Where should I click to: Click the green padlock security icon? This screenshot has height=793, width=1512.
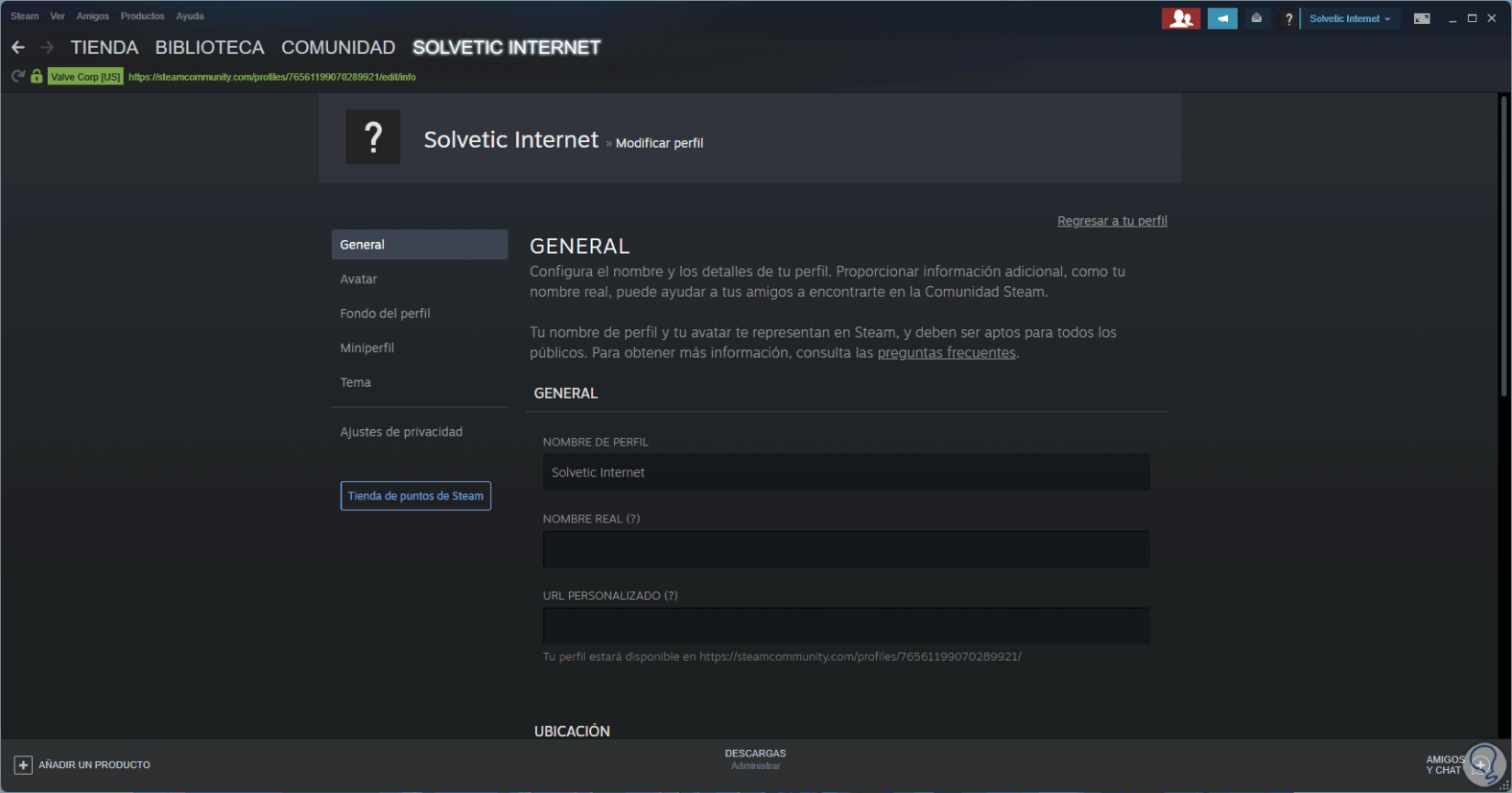click(x=37, y=77)
